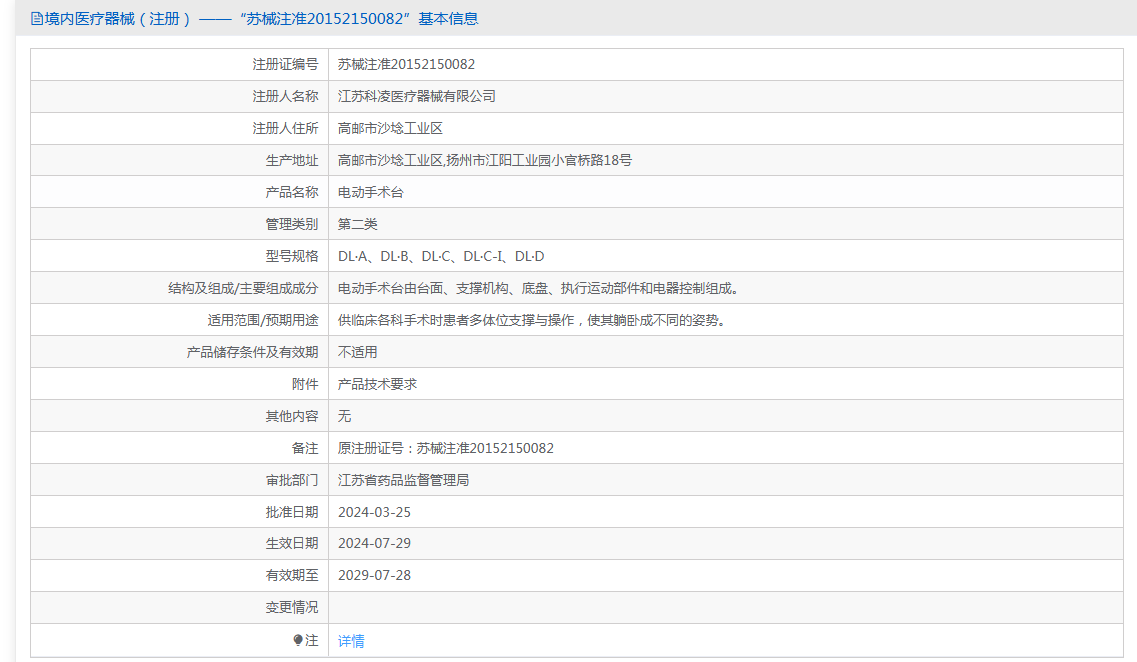The image size is (1137, 662).
Task: Click the 适用范围/预期用途 label
Action: click(x=262, y=320)
